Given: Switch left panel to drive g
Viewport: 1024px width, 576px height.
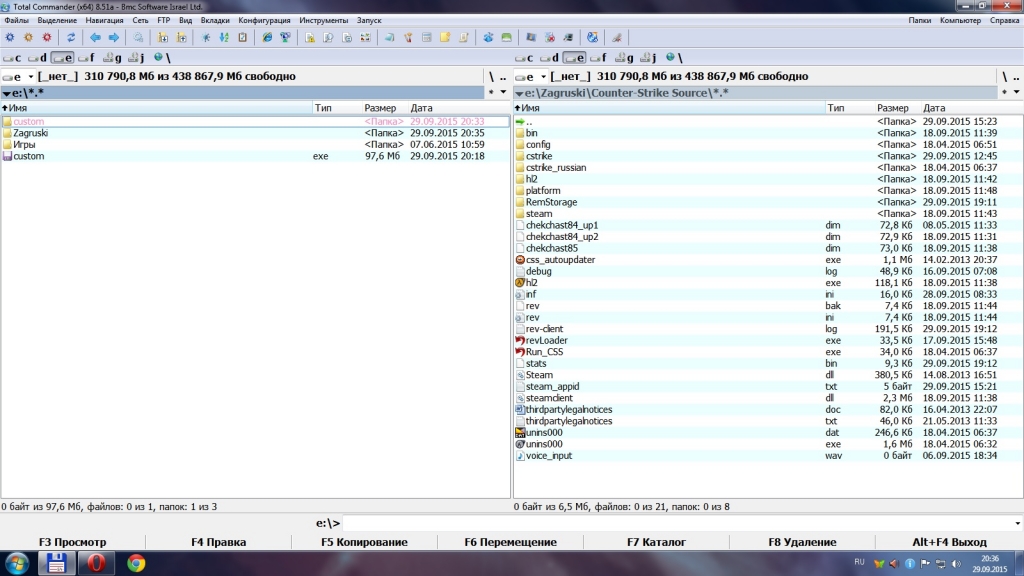Looking at the screenshot, I should (112, 57).
